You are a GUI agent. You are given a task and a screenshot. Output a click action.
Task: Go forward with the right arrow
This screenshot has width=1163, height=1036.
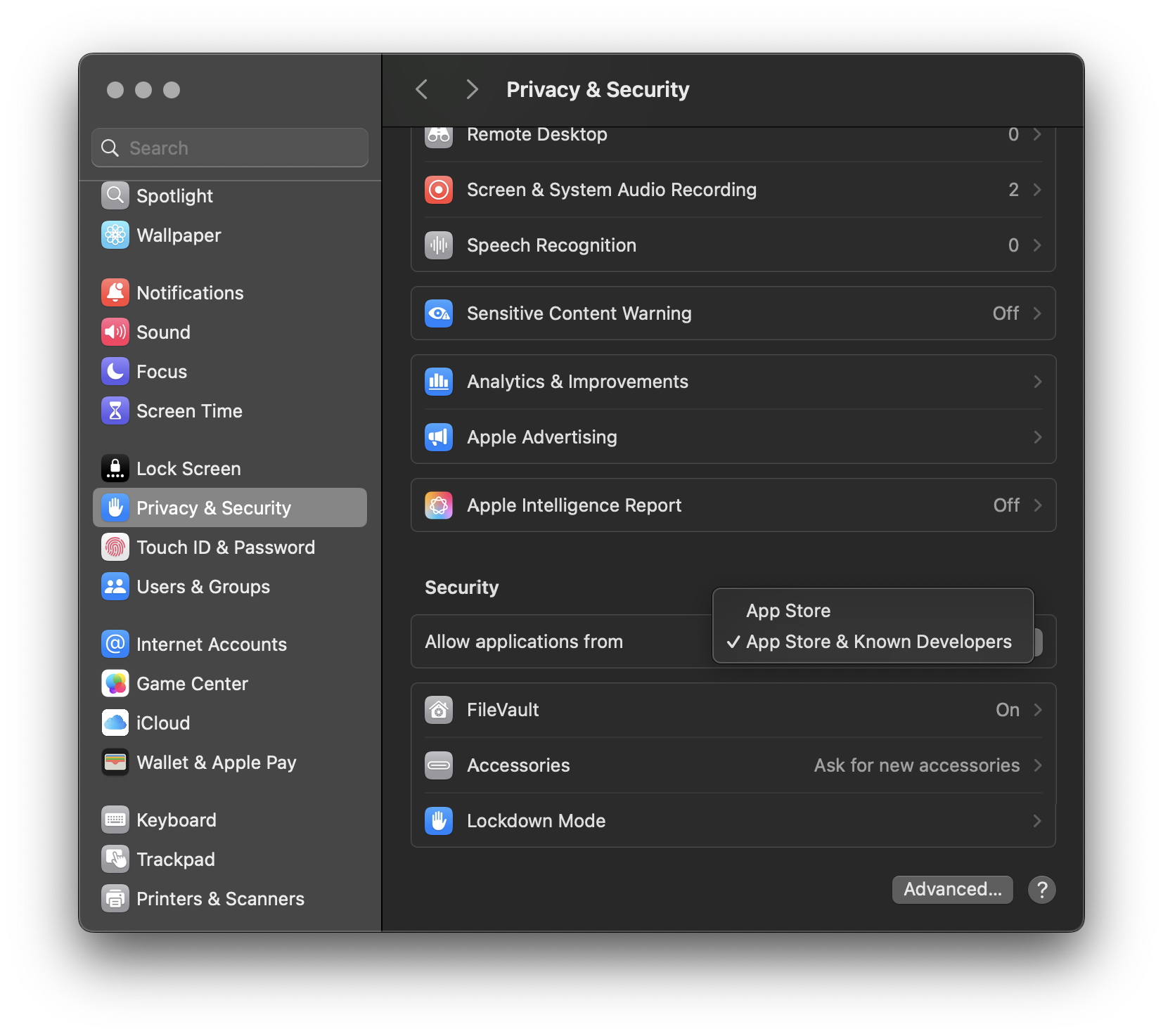tap(472, 89)
